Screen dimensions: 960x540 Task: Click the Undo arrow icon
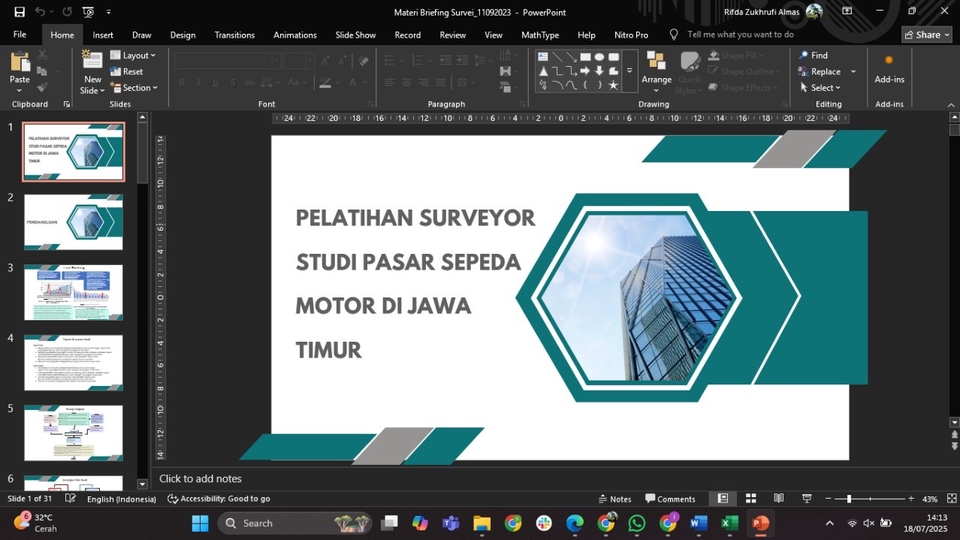[39, 12]
